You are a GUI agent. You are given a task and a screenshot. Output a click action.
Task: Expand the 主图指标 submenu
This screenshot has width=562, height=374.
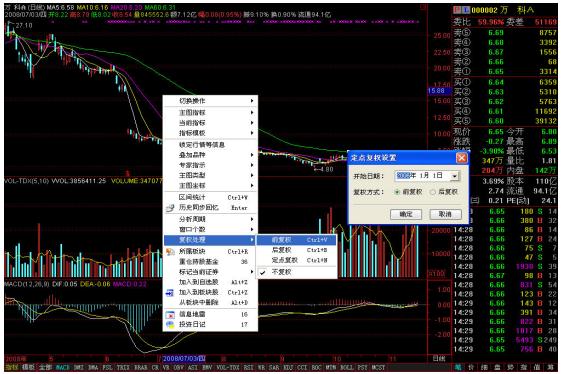(x=210, y=113)
